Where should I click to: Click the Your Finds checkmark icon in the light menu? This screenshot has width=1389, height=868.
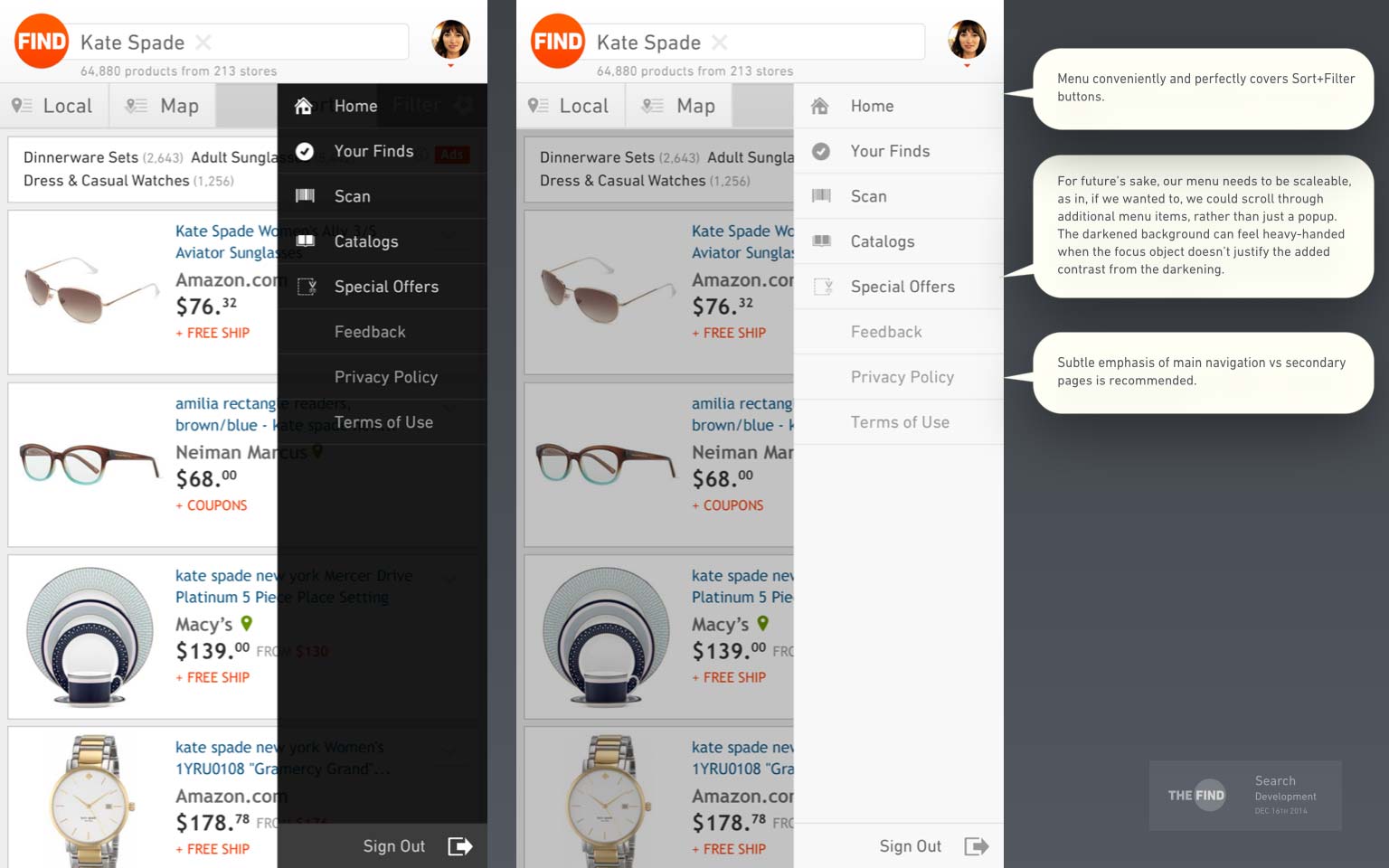pyautogui.click(x=821, y=151)
